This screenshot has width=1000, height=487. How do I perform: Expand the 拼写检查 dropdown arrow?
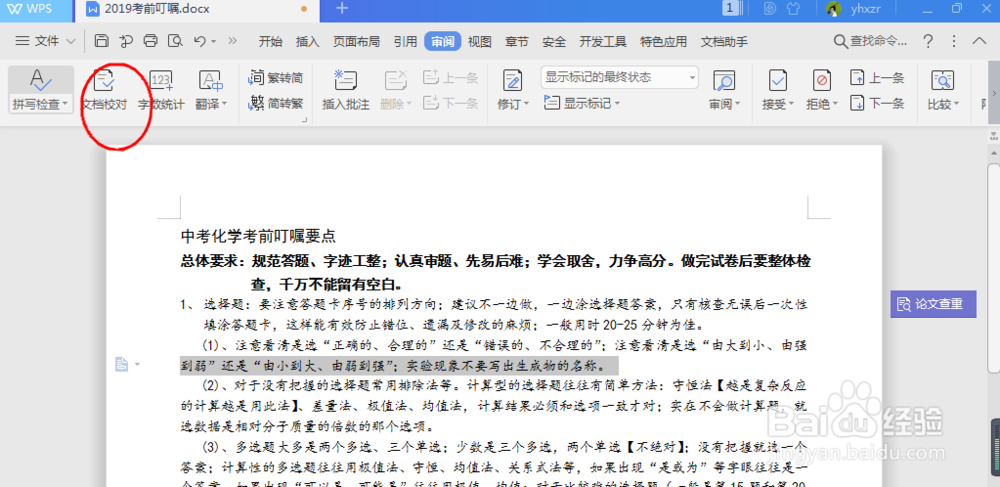(66, 105)
